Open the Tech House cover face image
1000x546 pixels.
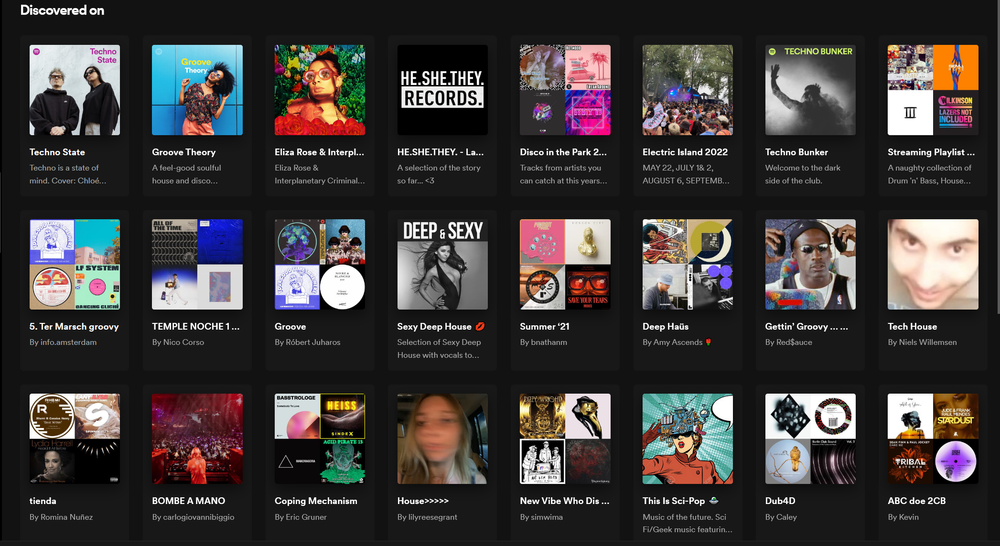(x=933, y=265)
